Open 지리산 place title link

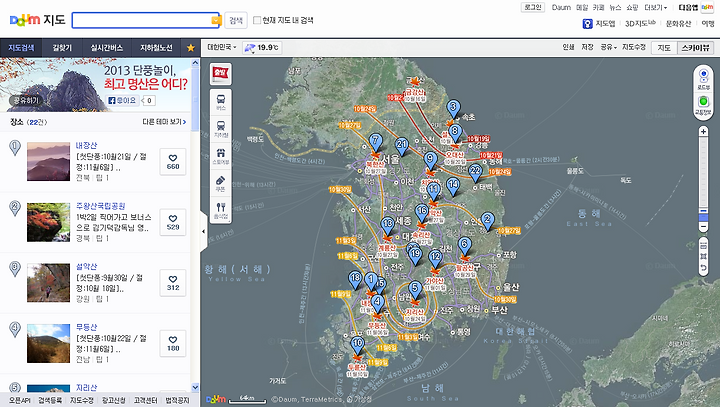pyautogui.click(x=86, y=388)
